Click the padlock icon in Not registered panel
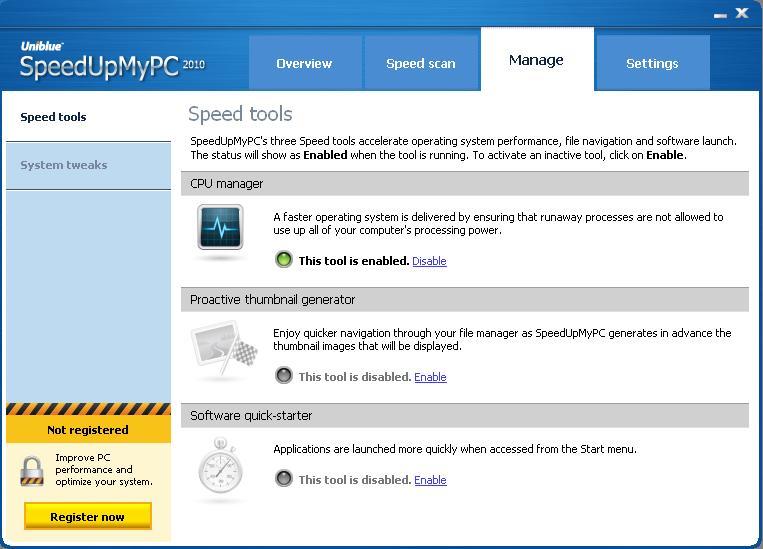Screen dimensions: 763x549 pos(32,471)
